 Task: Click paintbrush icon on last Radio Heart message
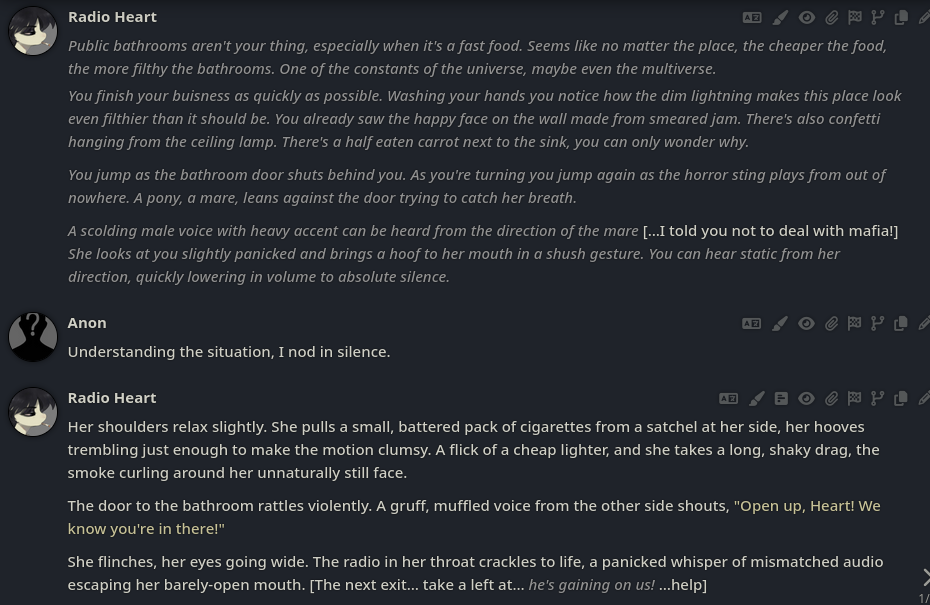point(757,399)
